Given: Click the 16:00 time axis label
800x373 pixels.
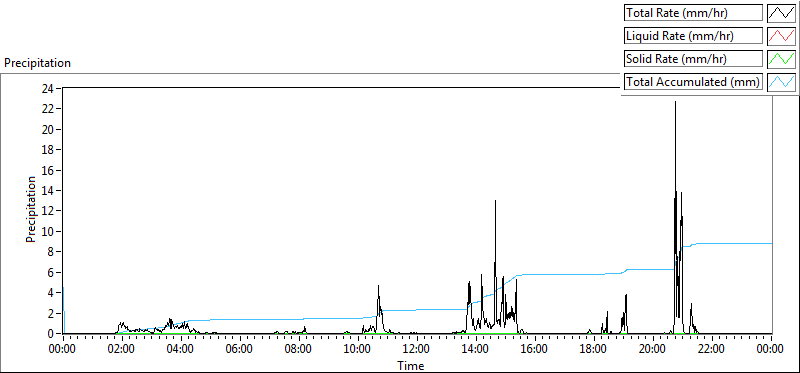Looking at the screenshot, I should (x=535, y=350).
